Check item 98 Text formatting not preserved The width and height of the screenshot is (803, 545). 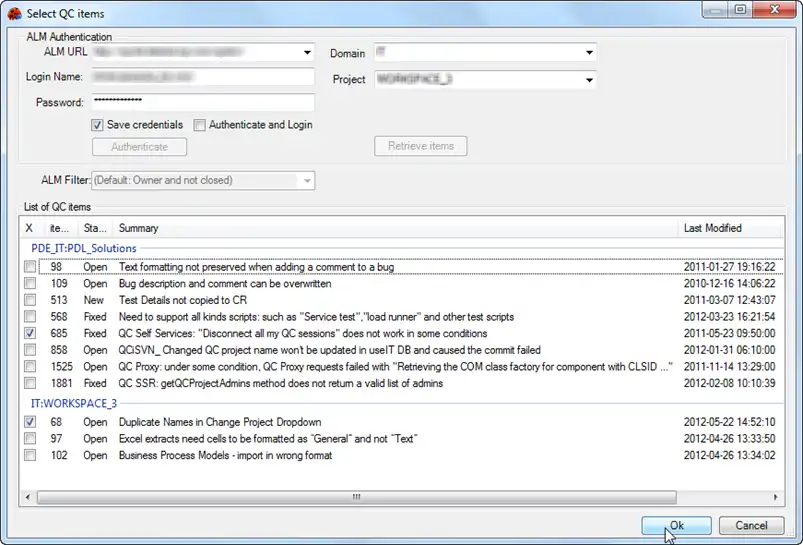30,267
